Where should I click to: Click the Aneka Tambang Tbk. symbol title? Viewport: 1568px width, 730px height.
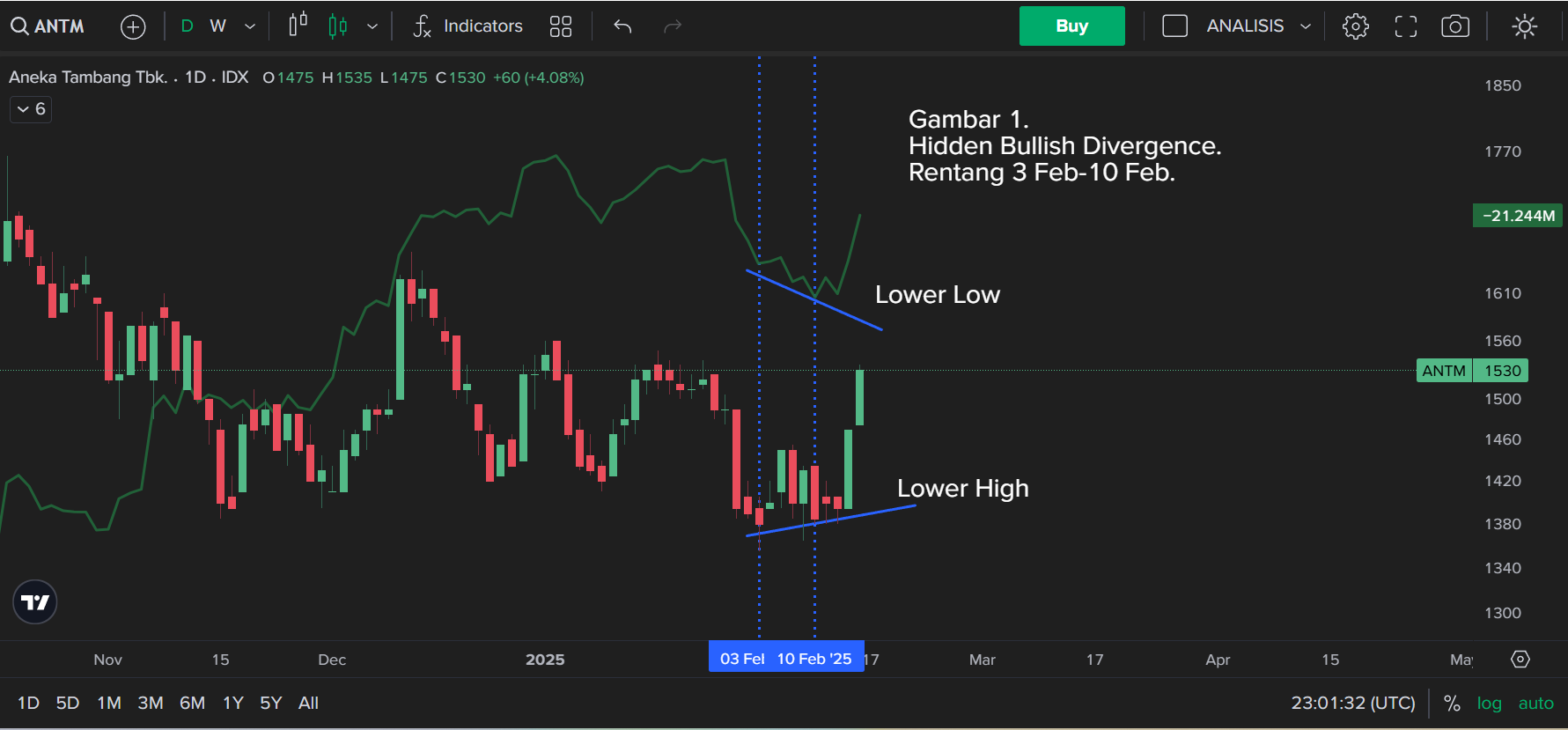point(88,77)
